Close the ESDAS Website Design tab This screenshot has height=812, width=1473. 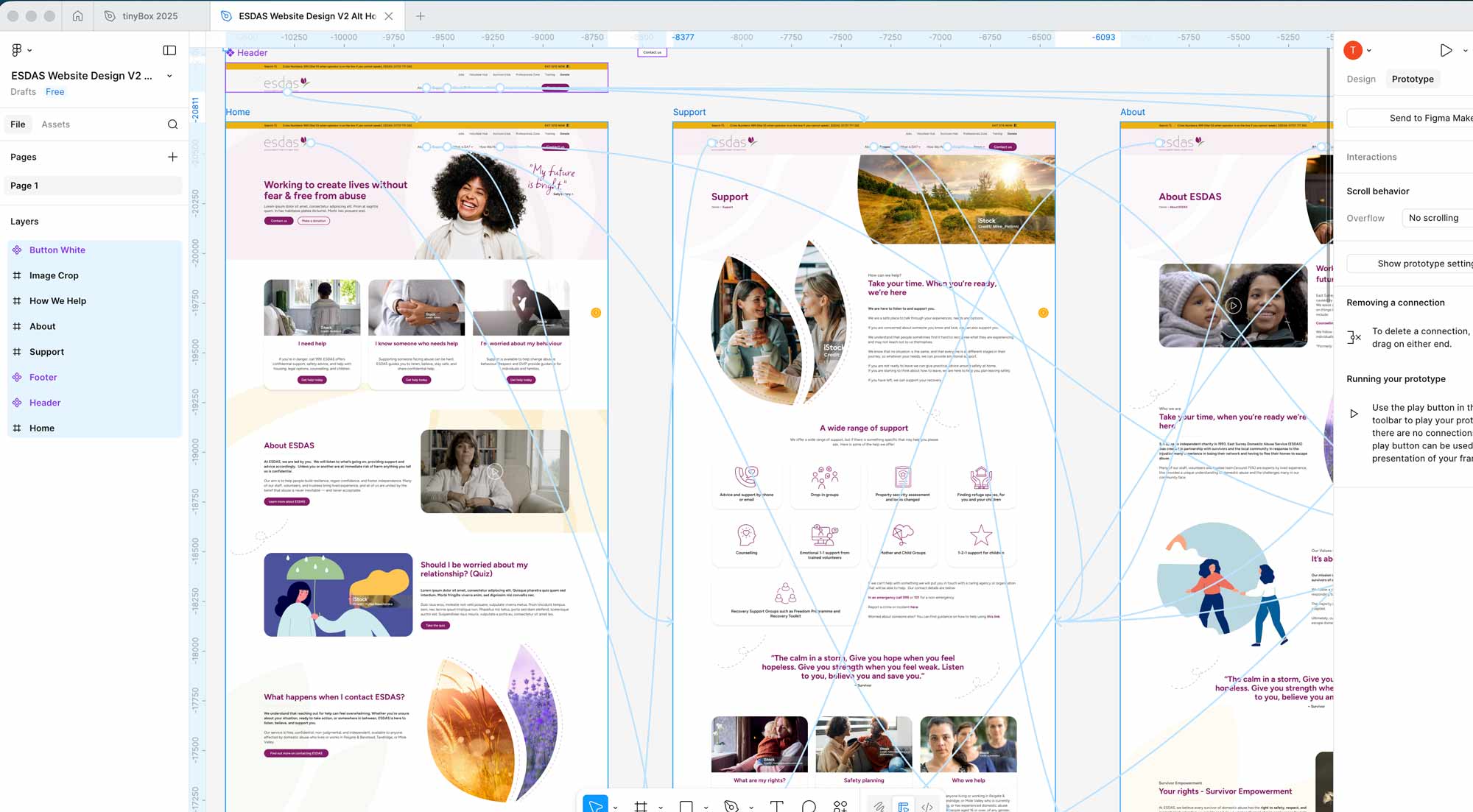tap(389, 15)
